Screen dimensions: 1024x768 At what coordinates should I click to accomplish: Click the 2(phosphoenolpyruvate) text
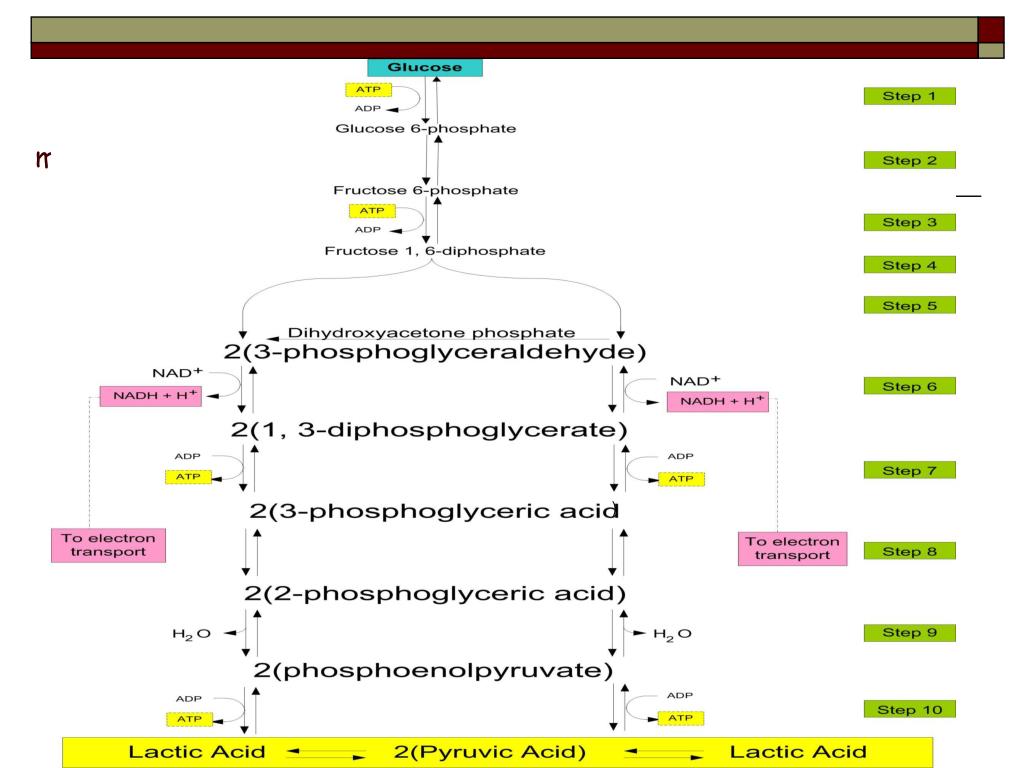(433, 670)
